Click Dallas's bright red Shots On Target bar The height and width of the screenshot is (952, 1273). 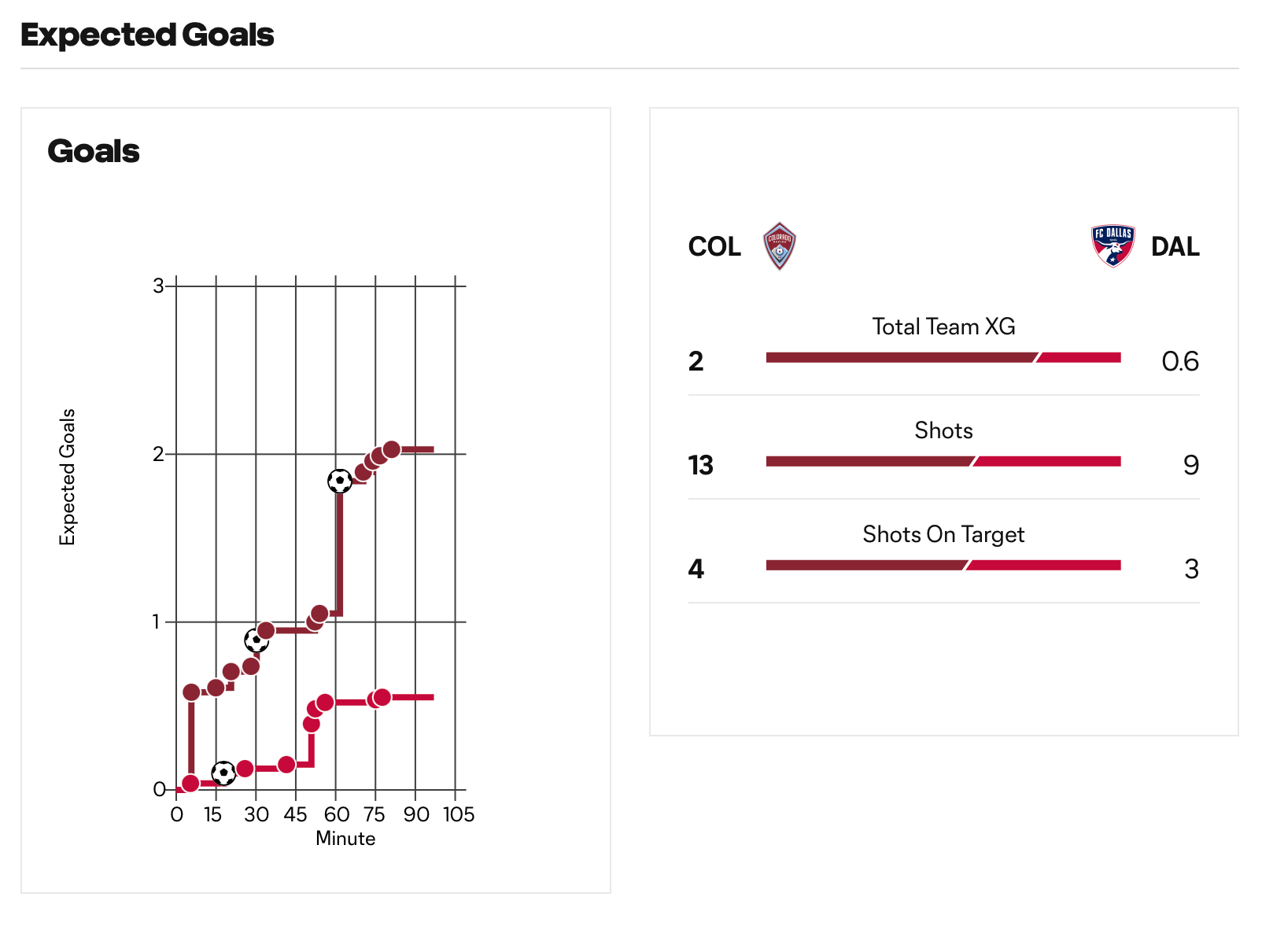1043,566
